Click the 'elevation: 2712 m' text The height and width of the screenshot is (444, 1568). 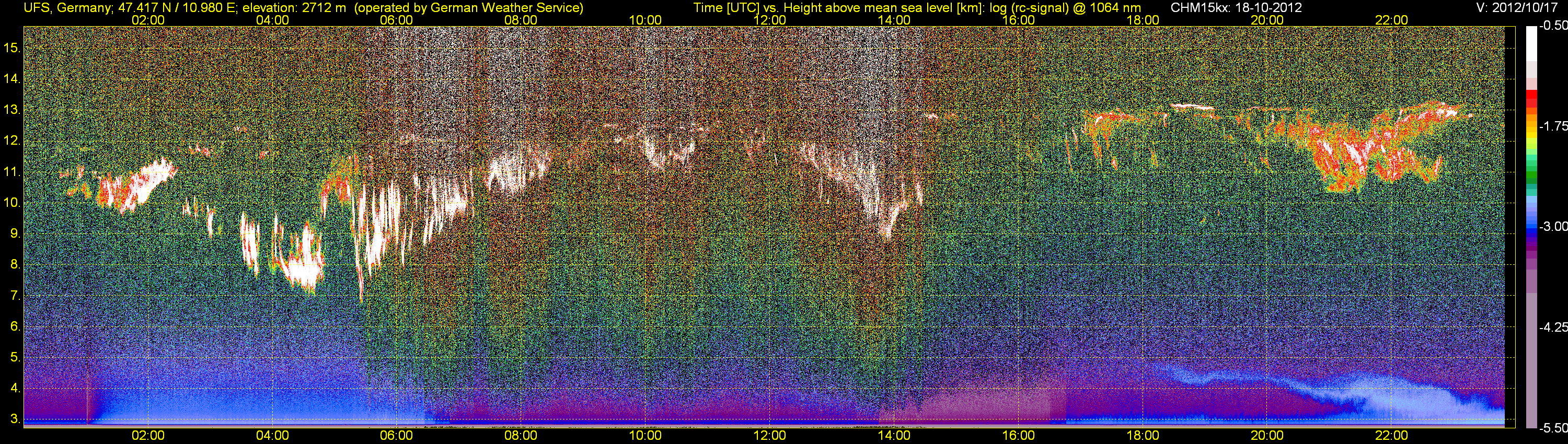pos(294,8)
